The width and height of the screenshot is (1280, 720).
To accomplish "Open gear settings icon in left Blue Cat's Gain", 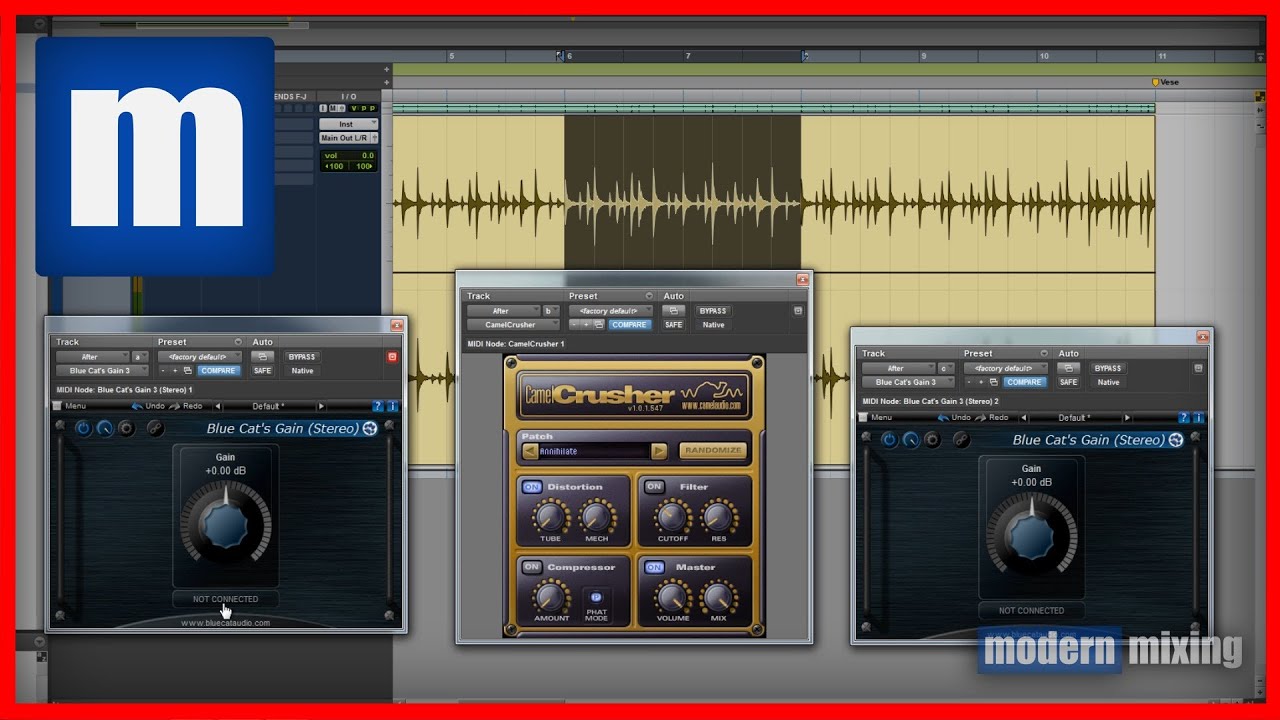I will tap(126, 428).
